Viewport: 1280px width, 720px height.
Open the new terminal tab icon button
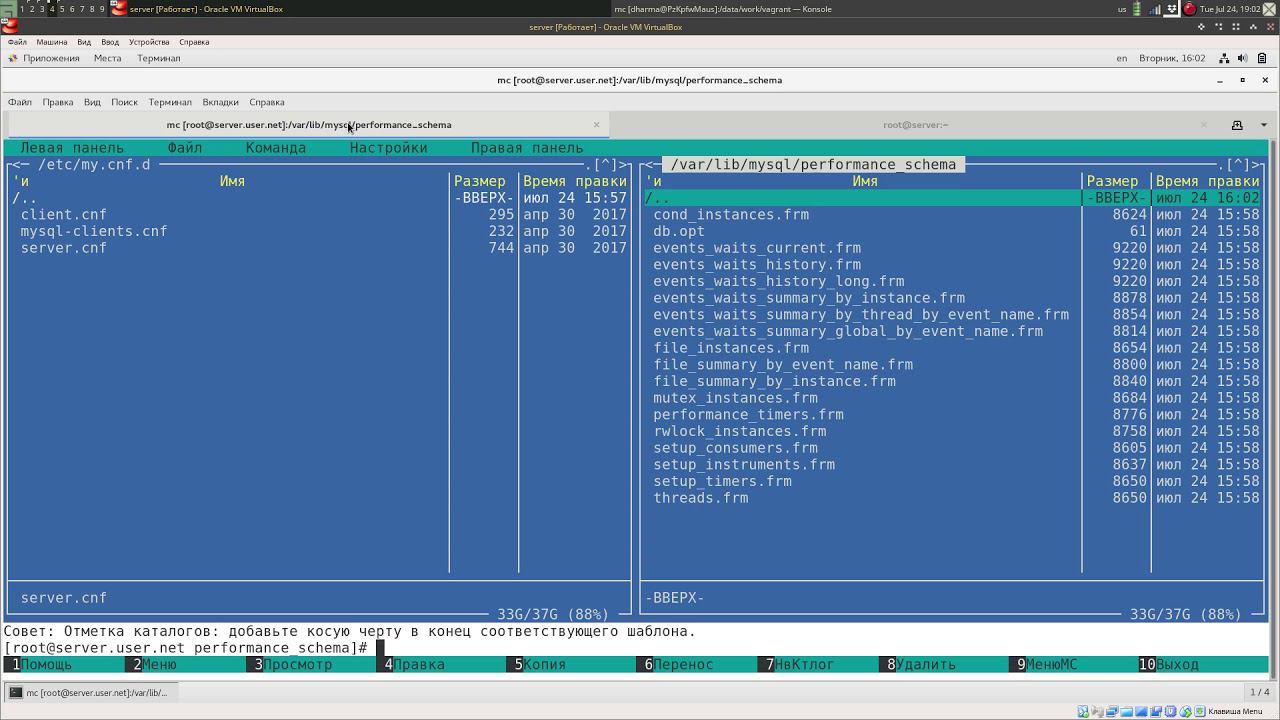[1237, 125]
